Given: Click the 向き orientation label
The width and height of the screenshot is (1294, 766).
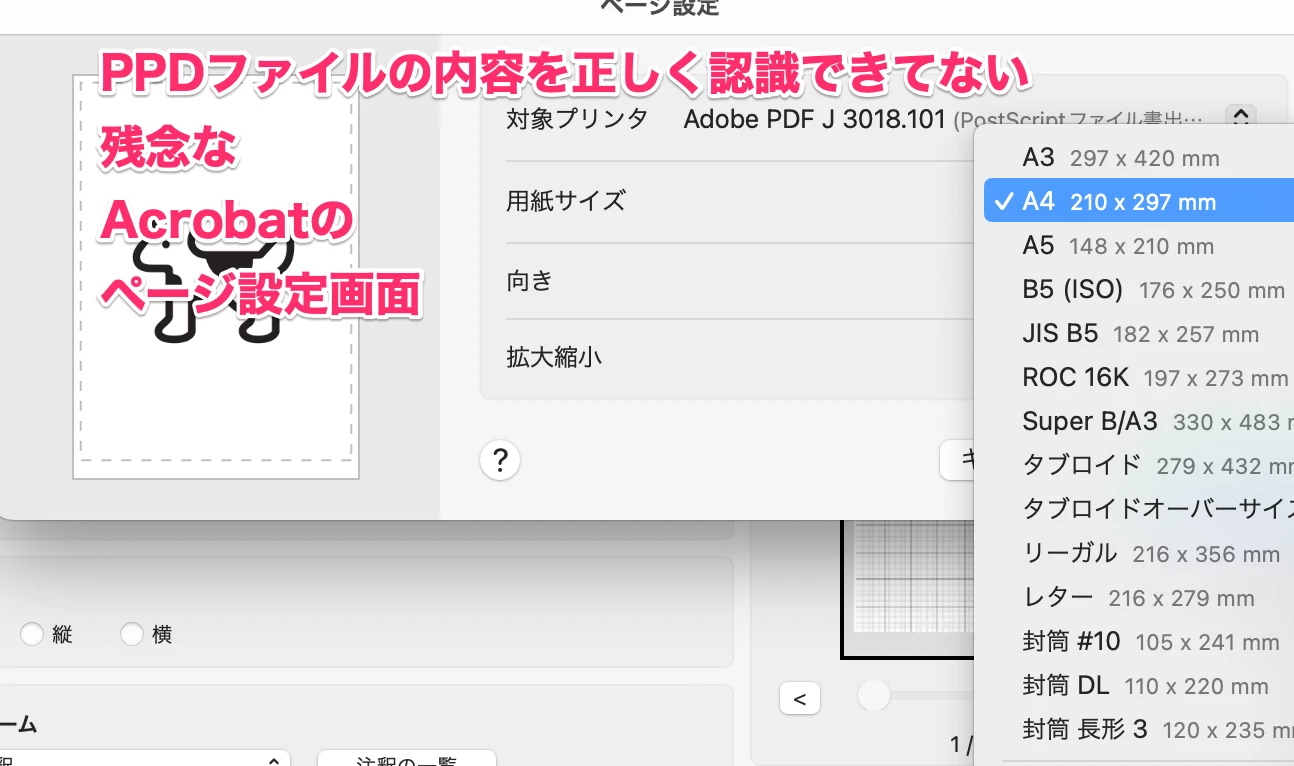Looking at the screenshot, I should 530,281.
